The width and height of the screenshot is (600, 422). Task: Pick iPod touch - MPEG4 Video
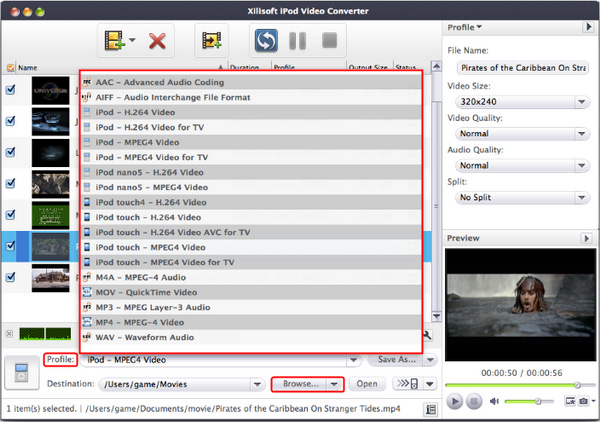pos(251,247)
